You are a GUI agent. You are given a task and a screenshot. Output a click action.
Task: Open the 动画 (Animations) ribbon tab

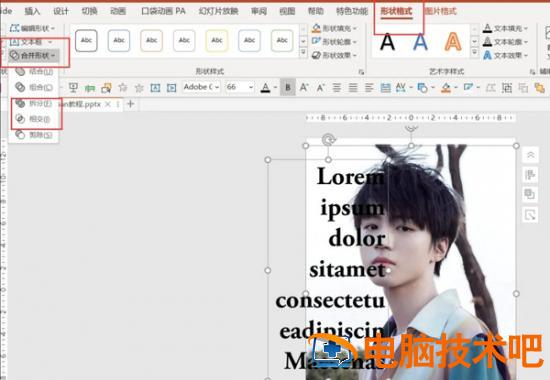tap(118, 11)
